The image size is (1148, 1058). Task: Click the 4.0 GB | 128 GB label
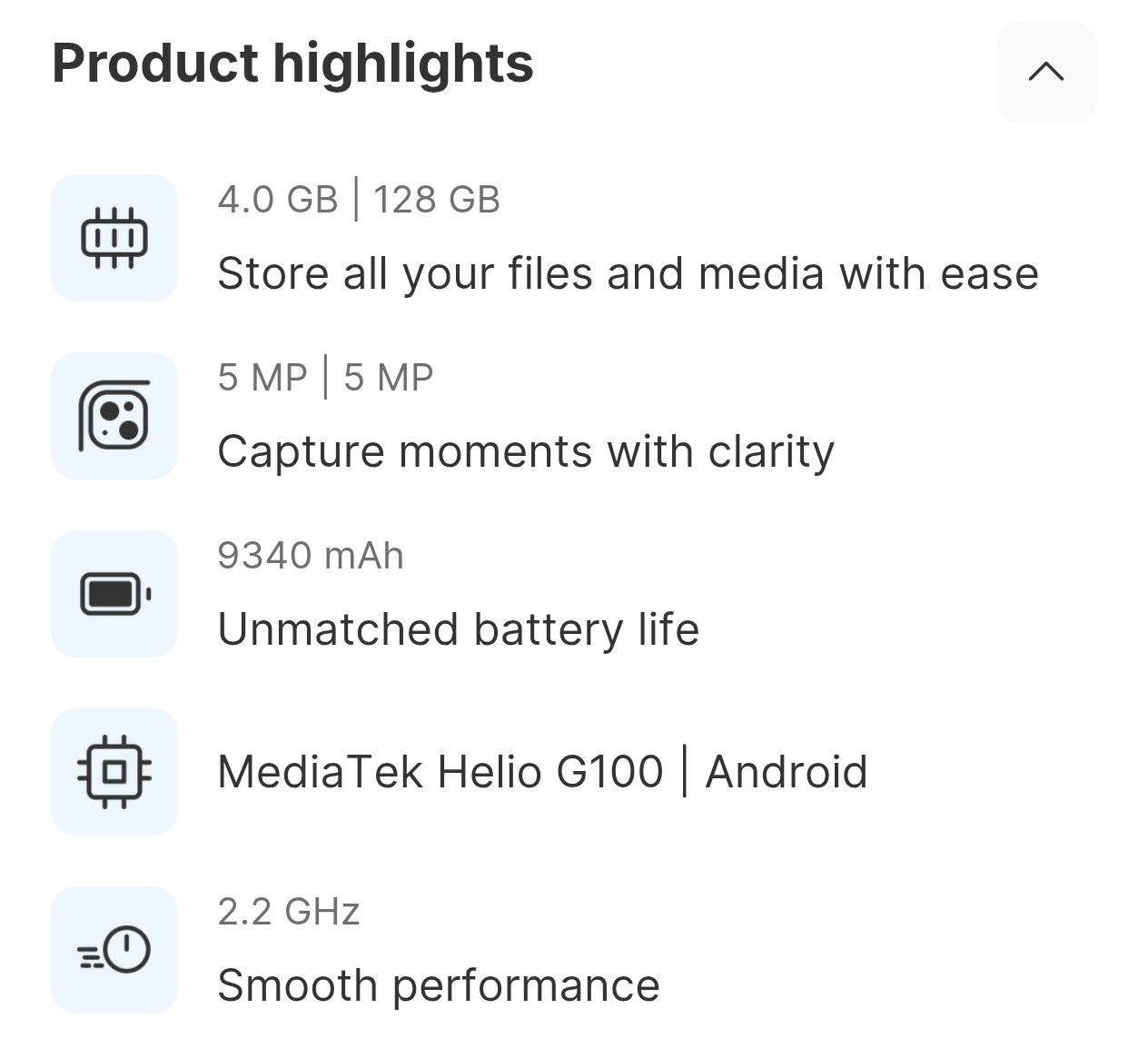[359, 200]
